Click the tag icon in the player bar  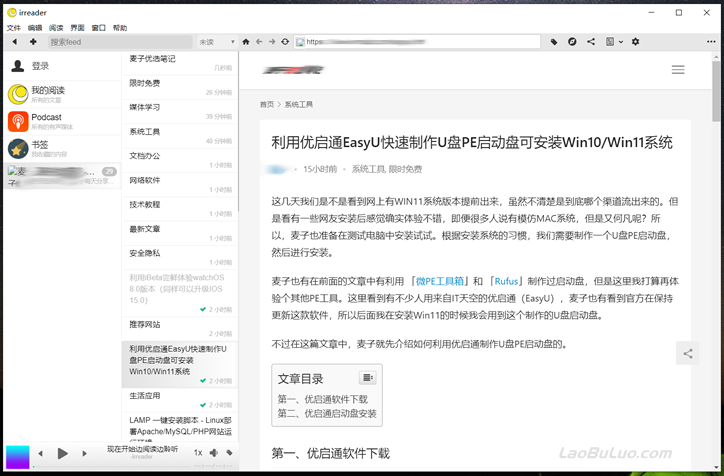pos(229,453)
